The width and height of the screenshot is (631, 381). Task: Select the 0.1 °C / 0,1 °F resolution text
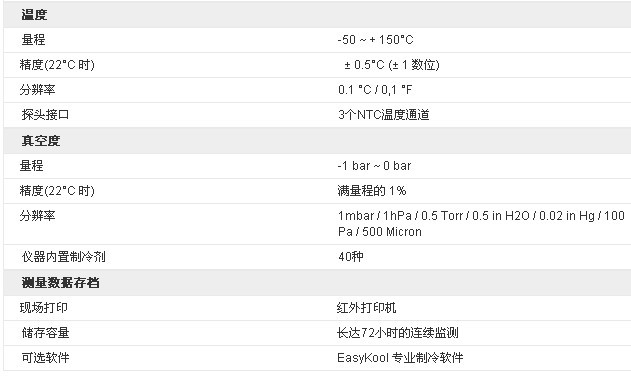375,90
